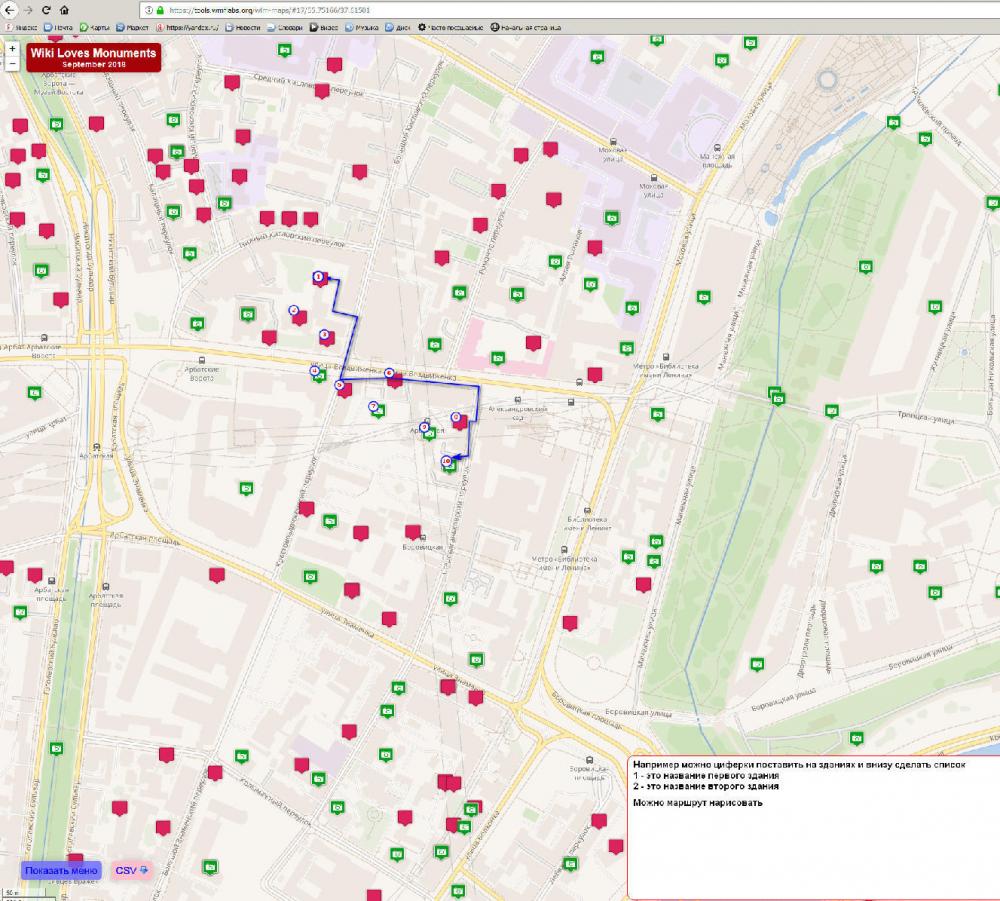Click the green camera marker beside the banner
Viewport: 1000px width, 901px height.
[285, 50]
